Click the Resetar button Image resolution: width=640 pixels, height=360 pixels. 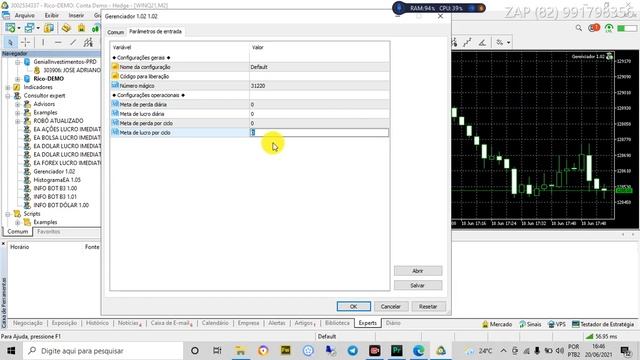pyautogui.click(x=428, y=307)
